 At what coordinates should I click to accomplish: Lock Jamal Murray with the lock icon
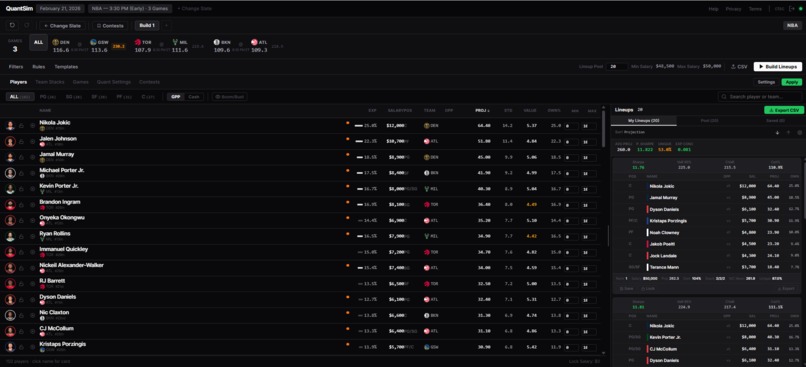coord(22,157)
